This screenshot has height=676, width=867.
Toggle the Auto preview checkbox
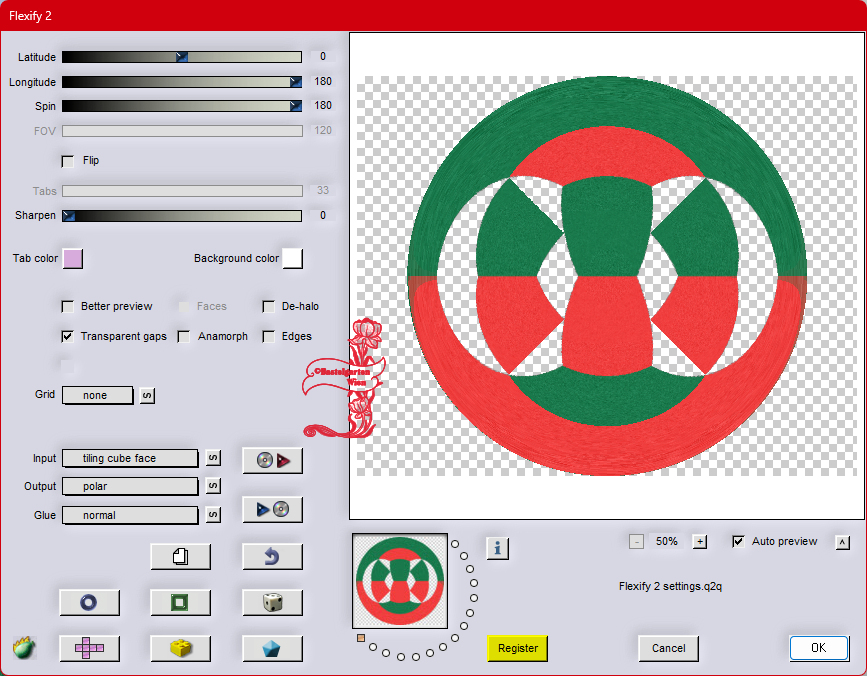click(739, 542)
